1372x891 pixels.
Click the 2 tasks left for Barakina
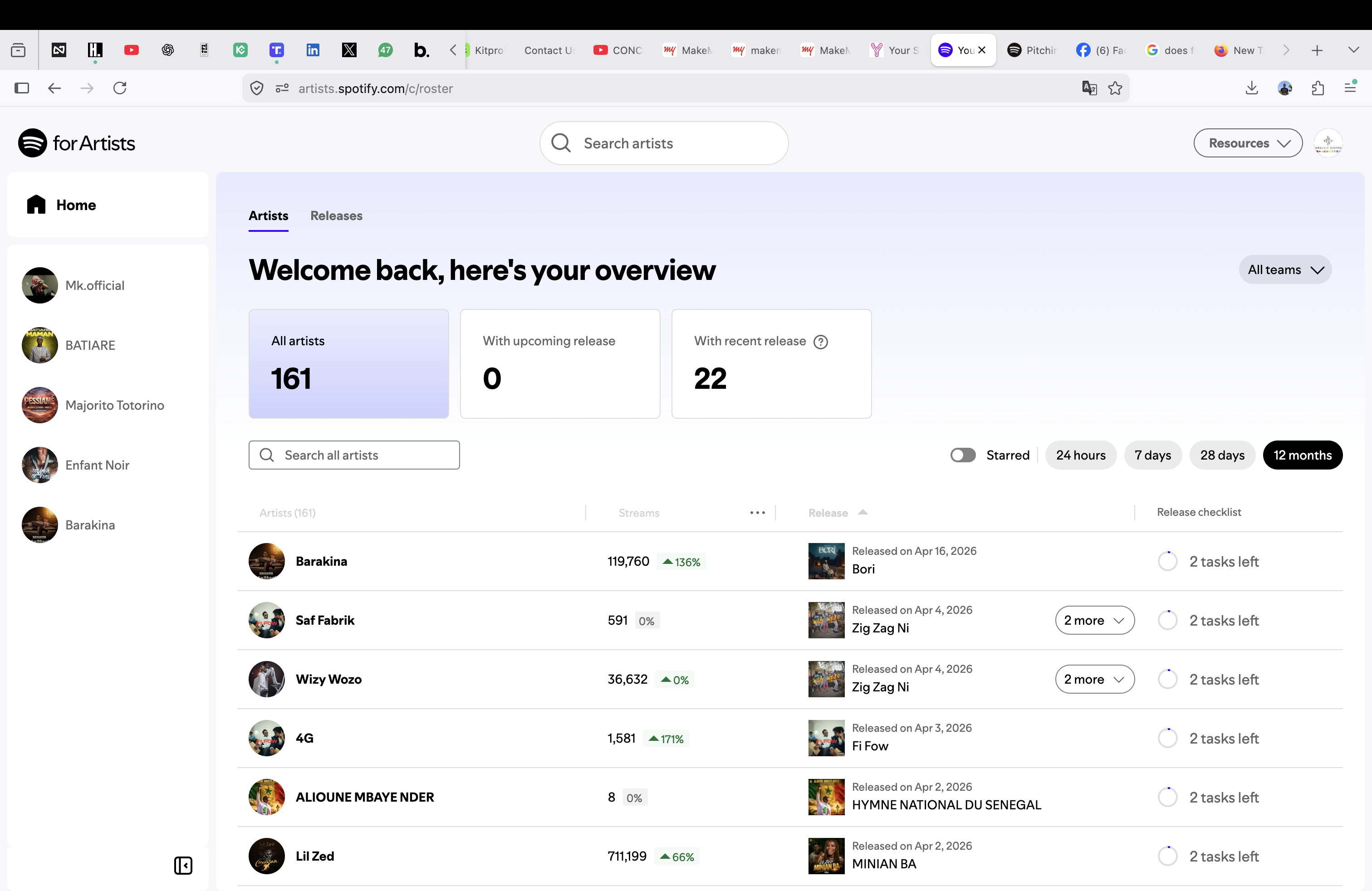pyautogui.click(x=1224, y=561)
